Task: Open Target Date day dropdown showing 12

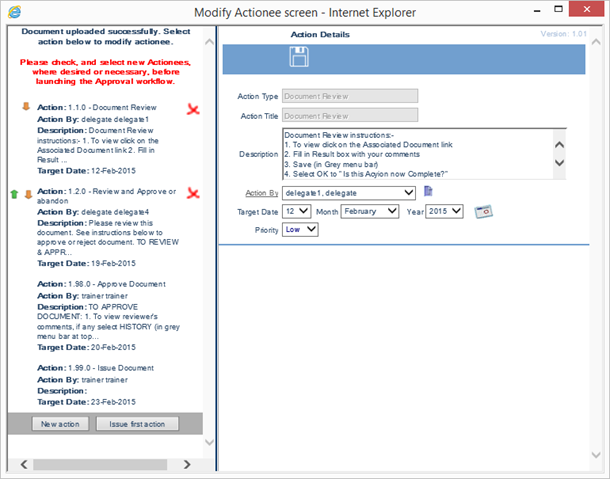Action: click(x=296, y=211)
